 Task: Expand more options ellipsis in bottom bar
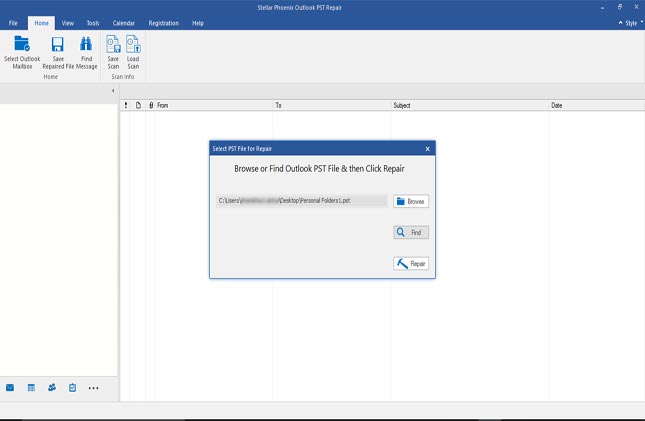pyautogui.click(x=94, y=387)
